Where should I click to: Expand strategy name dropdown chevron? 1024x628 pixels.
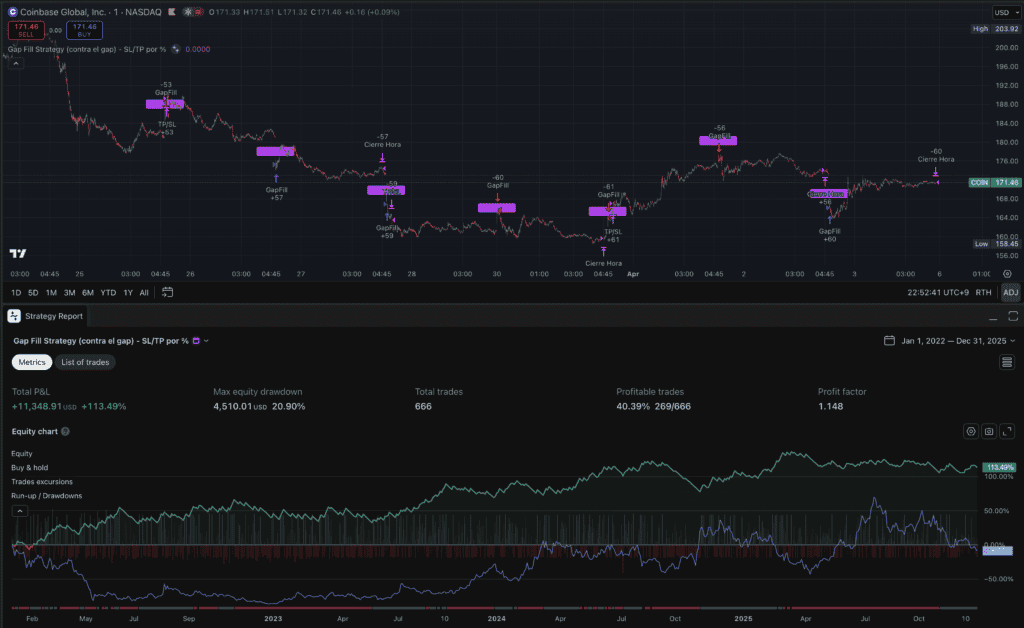206,341
